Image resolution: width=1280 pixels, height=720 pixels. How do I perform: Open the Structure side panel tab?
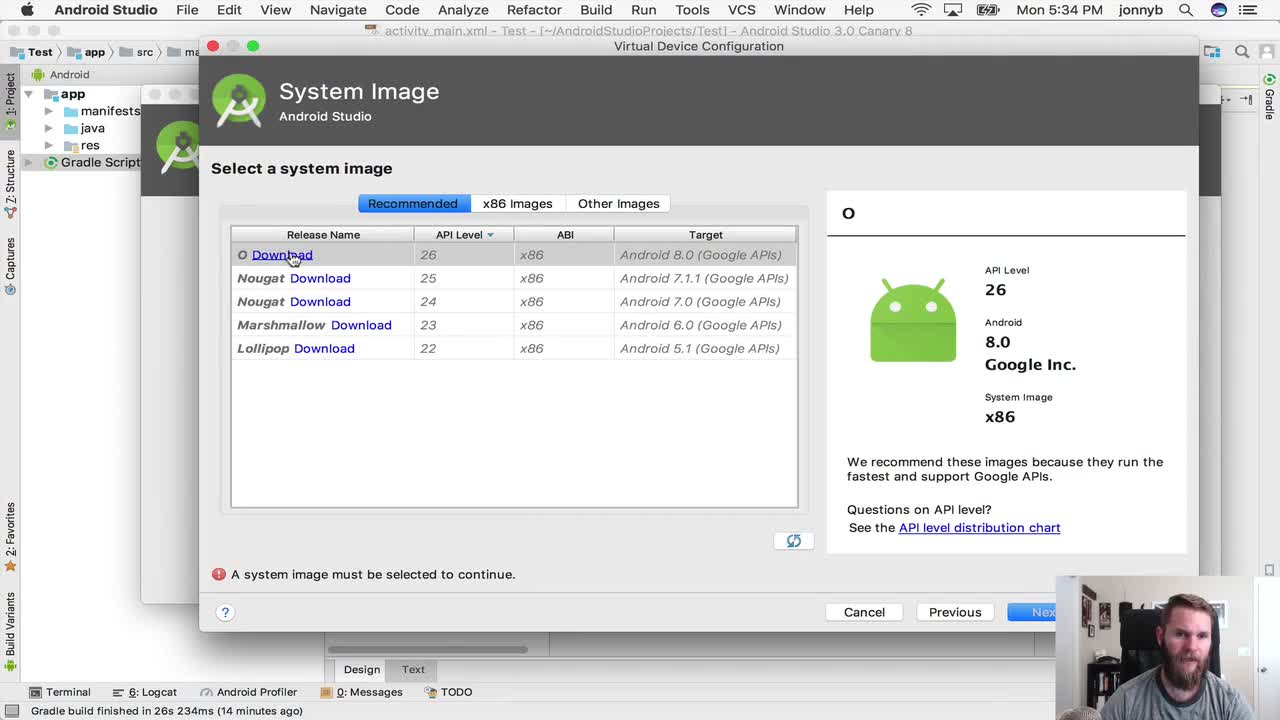(x=10, y=184)
